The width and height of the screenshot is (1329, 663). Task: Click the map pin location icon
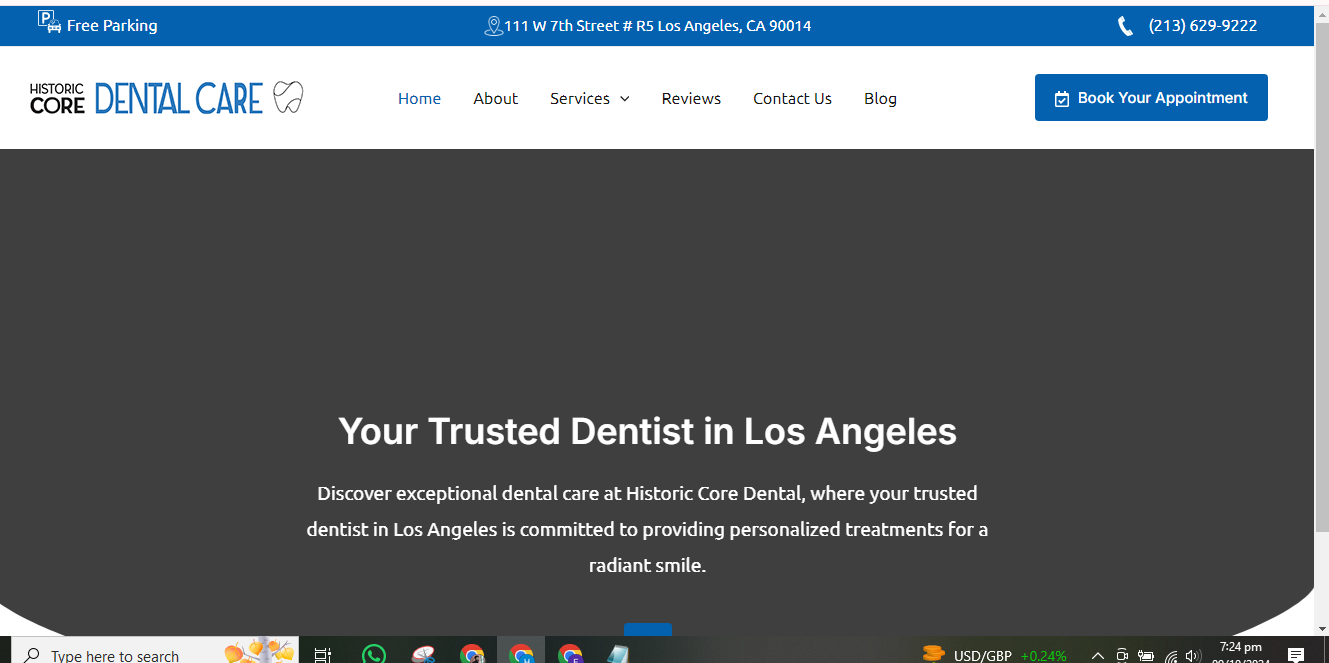(492, 26)
